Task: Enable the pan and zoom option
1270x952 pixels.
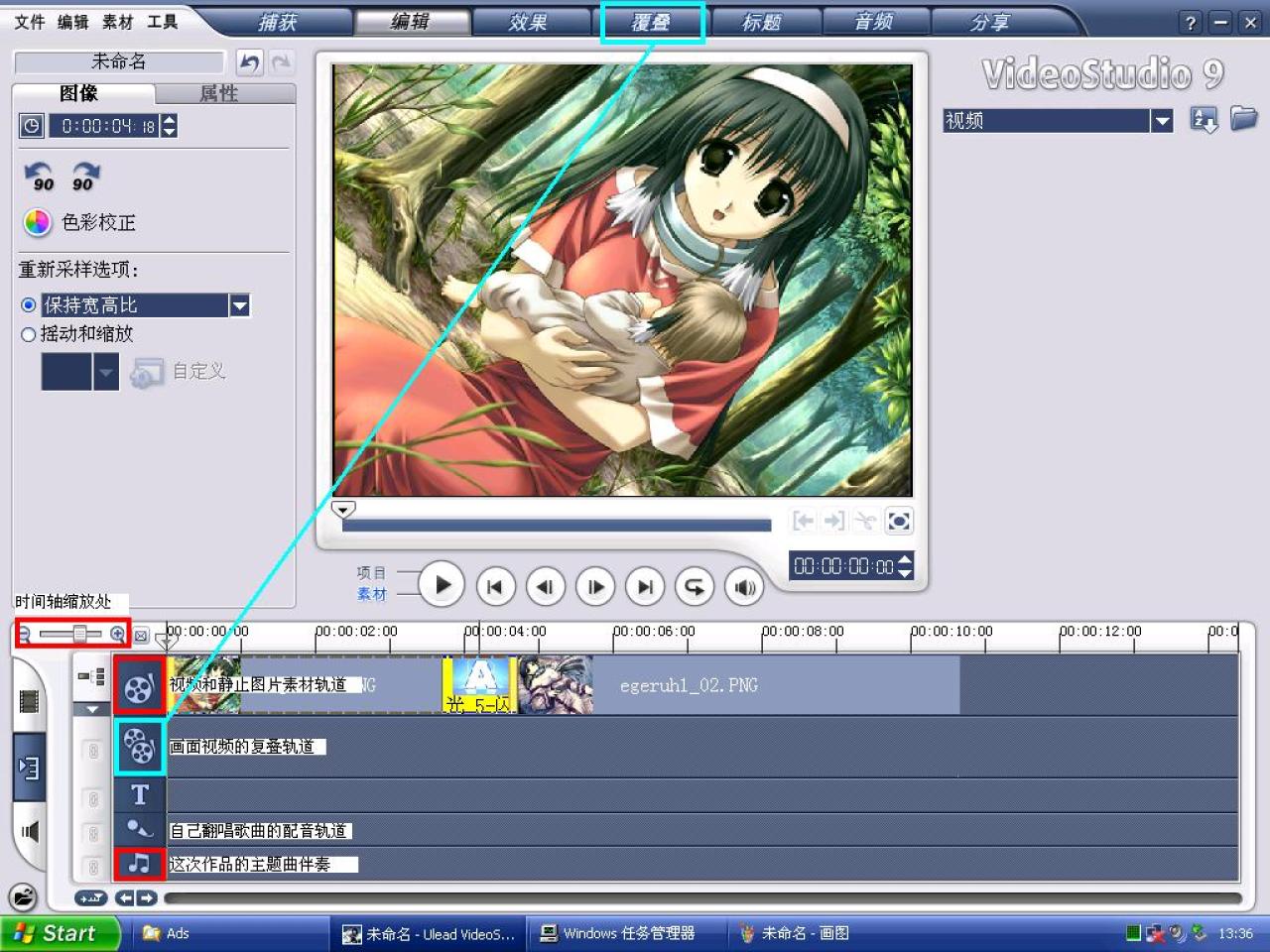Action: [x=29, y=335]
